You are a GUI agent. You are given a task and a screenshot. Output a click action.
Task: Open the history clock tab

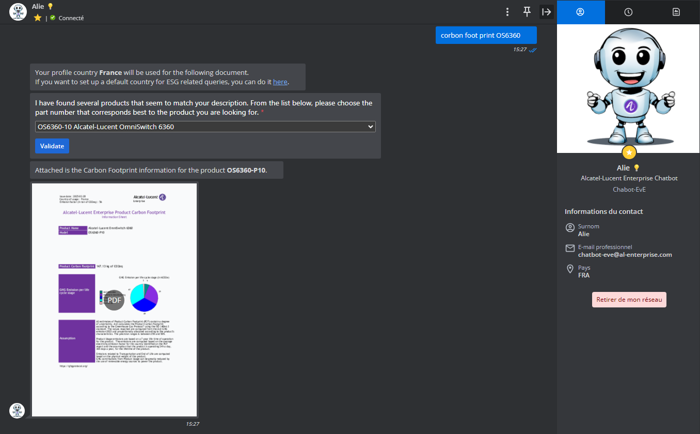[628, 12]
